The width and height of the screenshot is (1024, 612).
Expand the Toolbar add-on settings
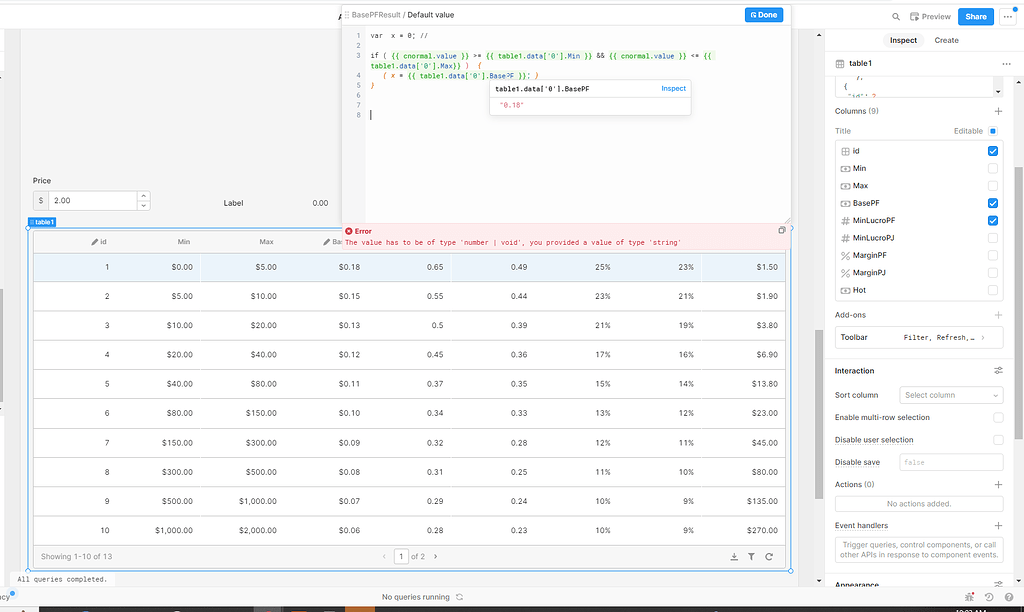pos(982,338)
